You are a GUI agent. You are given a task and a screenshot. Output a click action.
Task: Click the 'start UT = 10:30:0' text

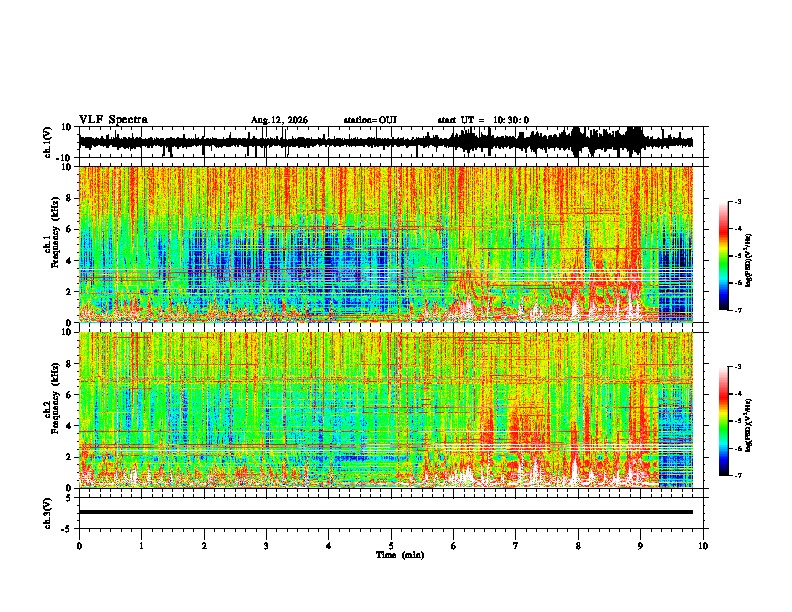coord(483,120)
